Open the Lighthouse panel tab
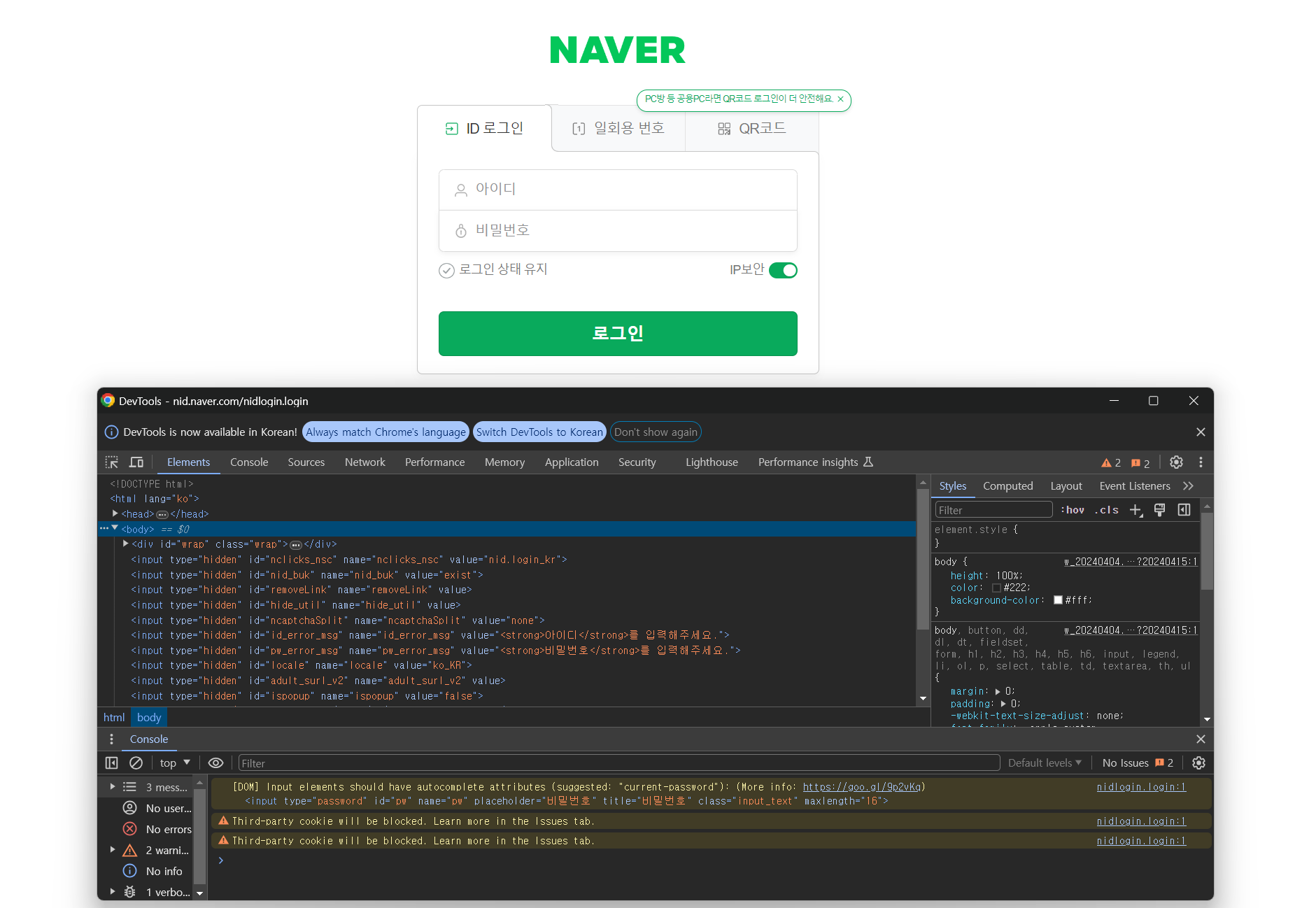 pos(712,462)
